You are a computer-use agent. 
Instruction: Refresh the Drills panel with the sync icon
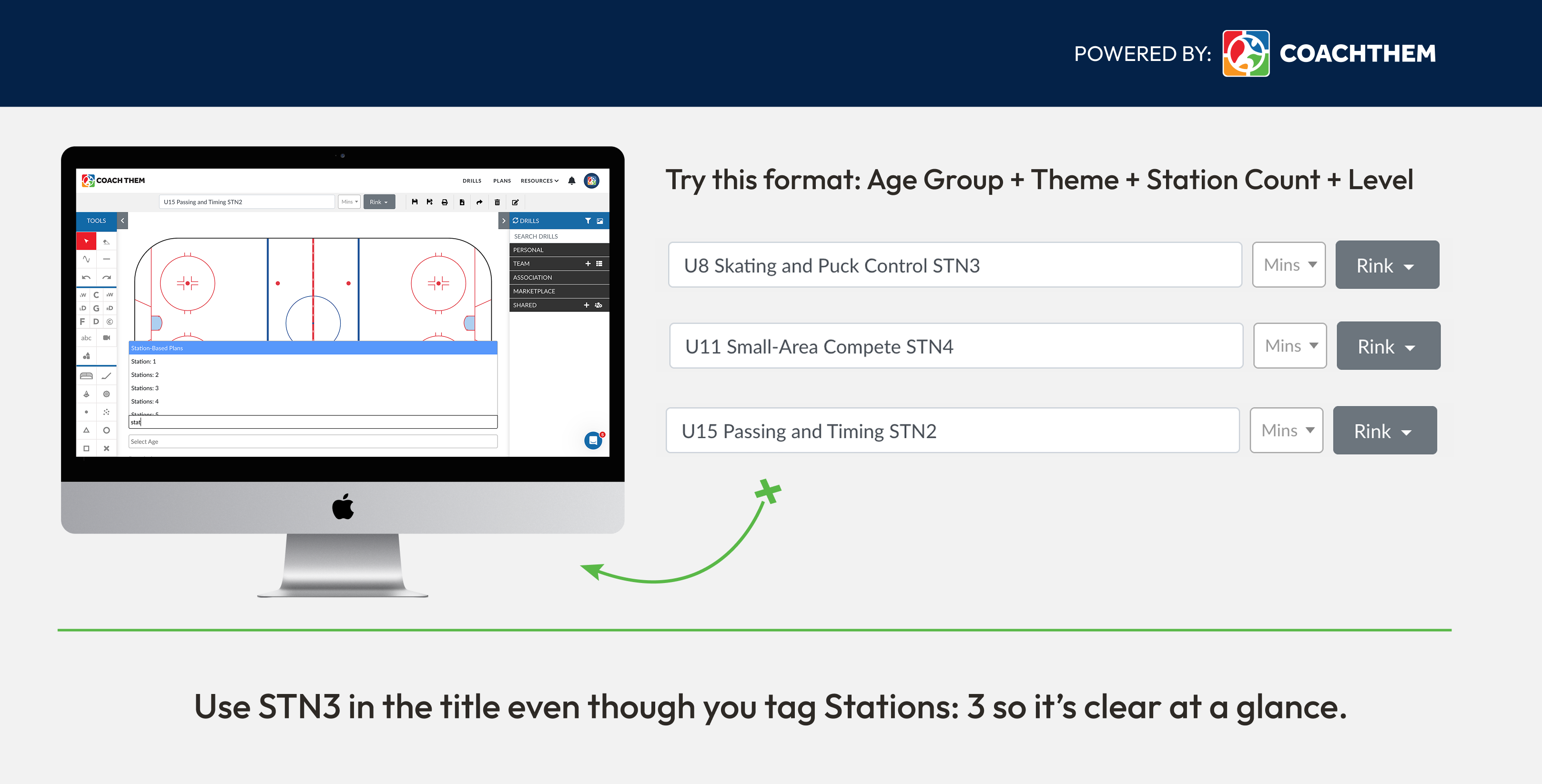[516, 221]
